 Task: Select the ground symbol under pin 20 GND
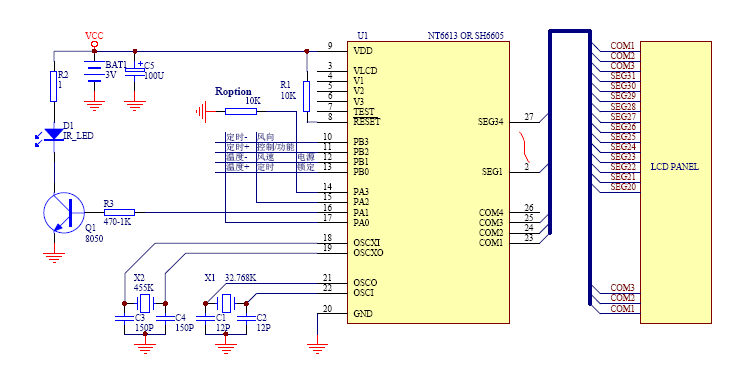(317, 347)
